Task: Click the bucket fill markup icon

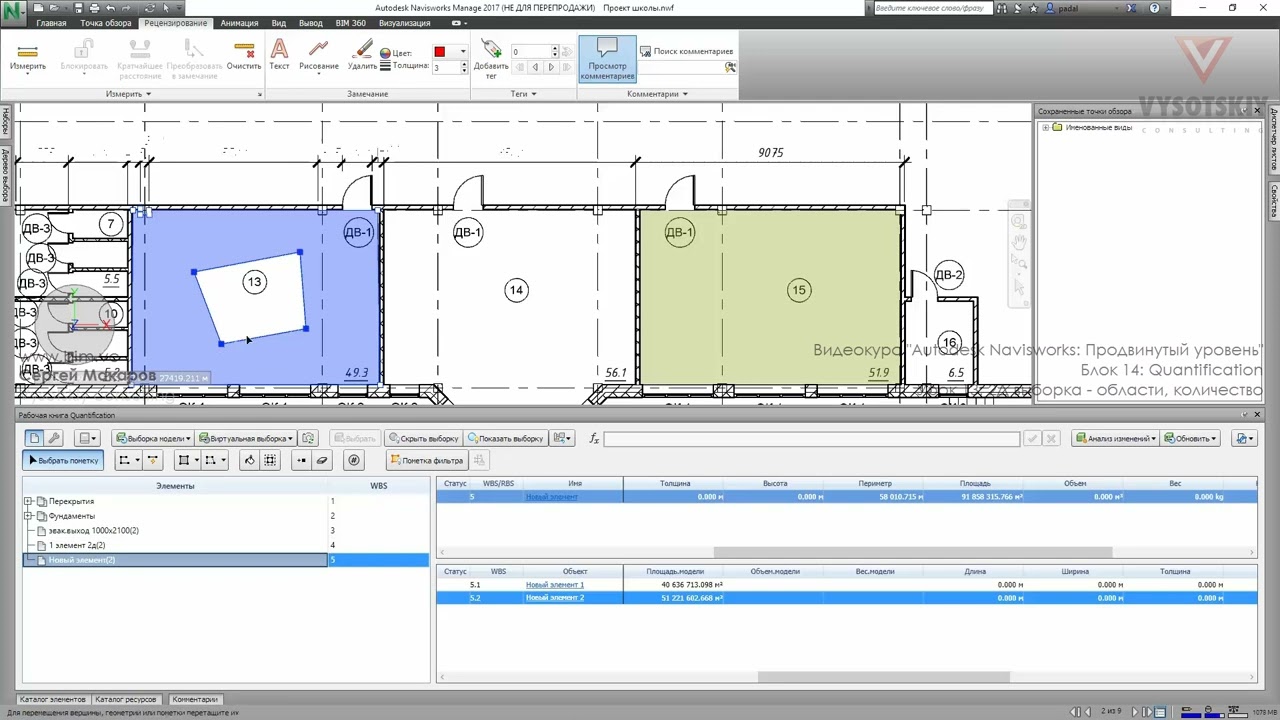Action: (249, 460)
